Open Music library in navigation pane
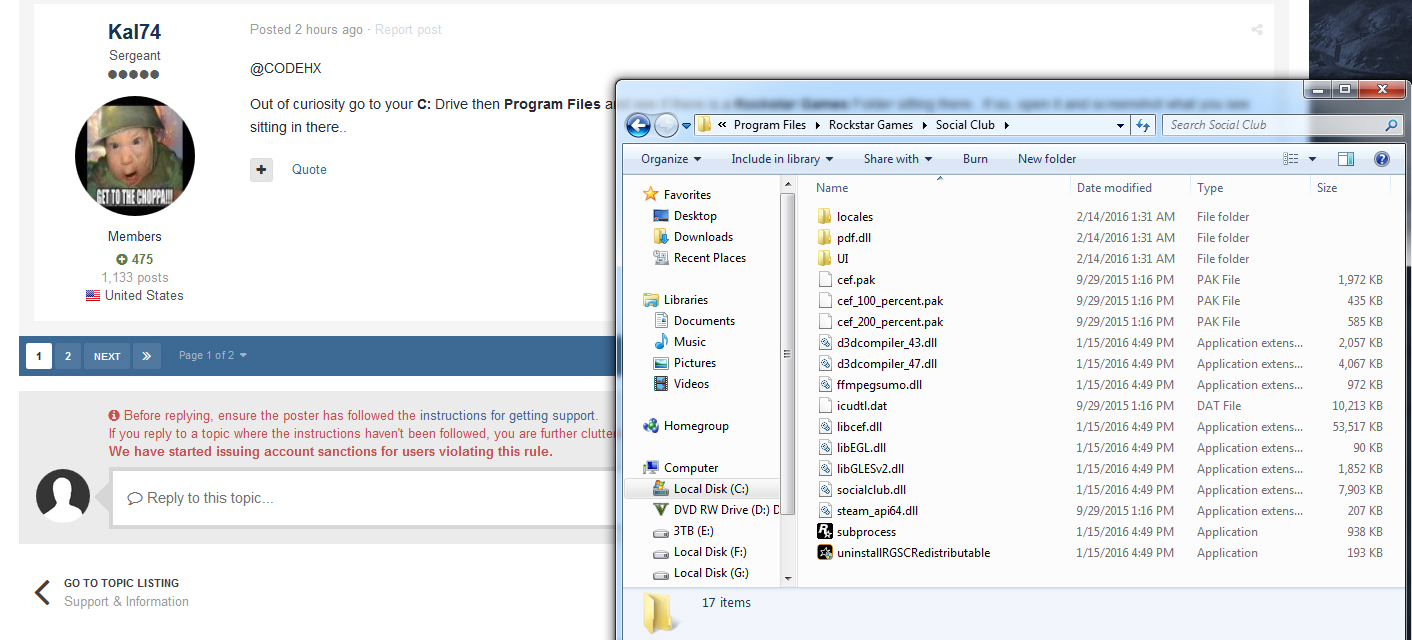This screenshot has height=640, width=1412. pos(690,342)
